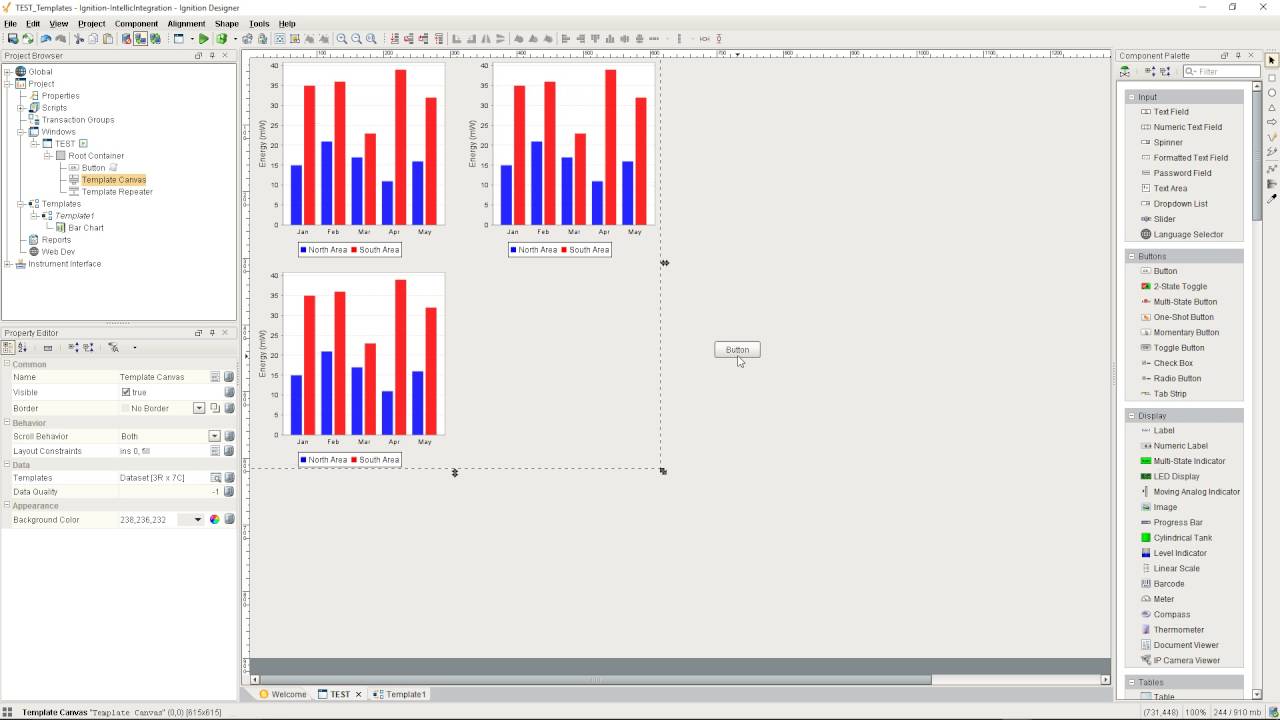1280x720 pixels.
Task: Activate the Selection arrow tool
Action: 1272,61
